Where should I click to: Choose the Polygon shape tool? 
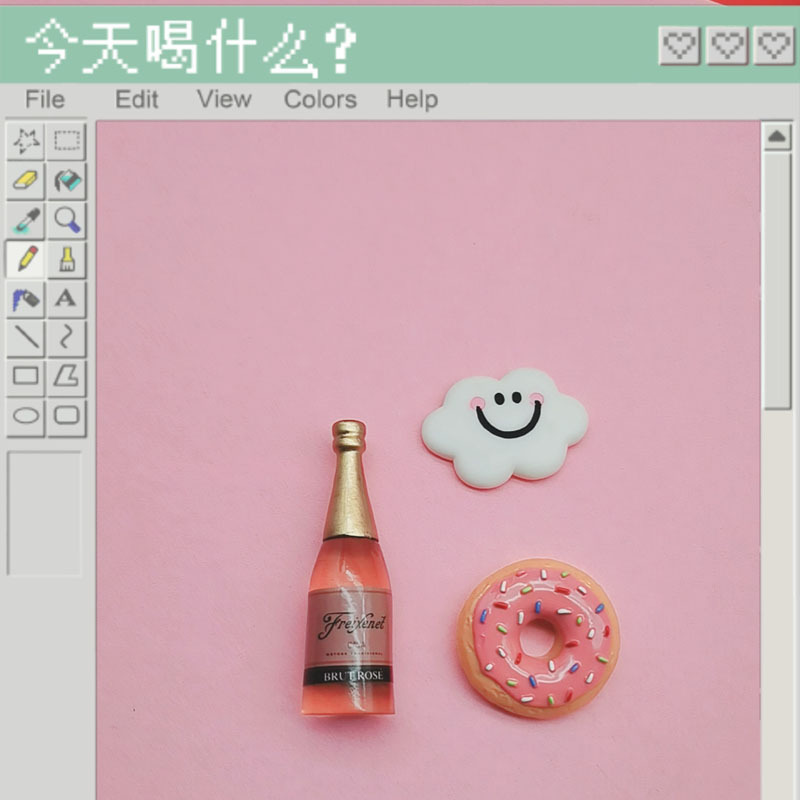coord(67,378)
